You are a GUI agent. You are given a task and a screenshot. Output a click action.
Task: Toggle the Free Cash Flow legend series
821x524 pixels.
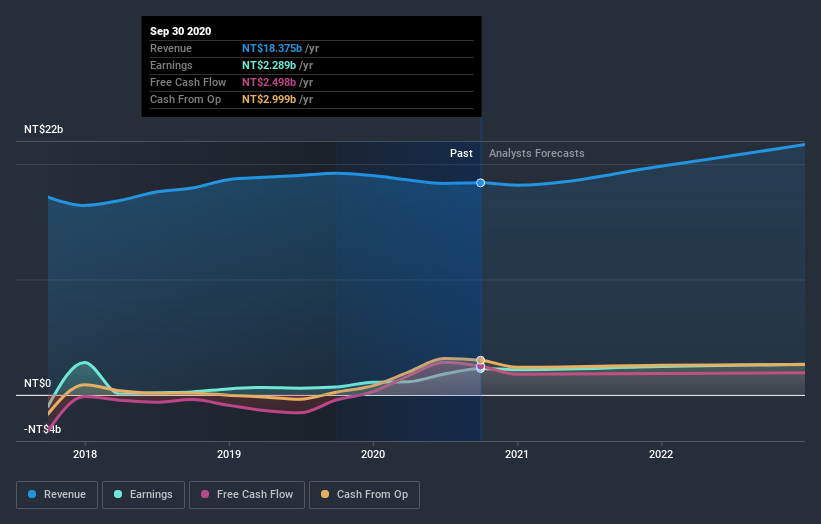coord(247,495)
